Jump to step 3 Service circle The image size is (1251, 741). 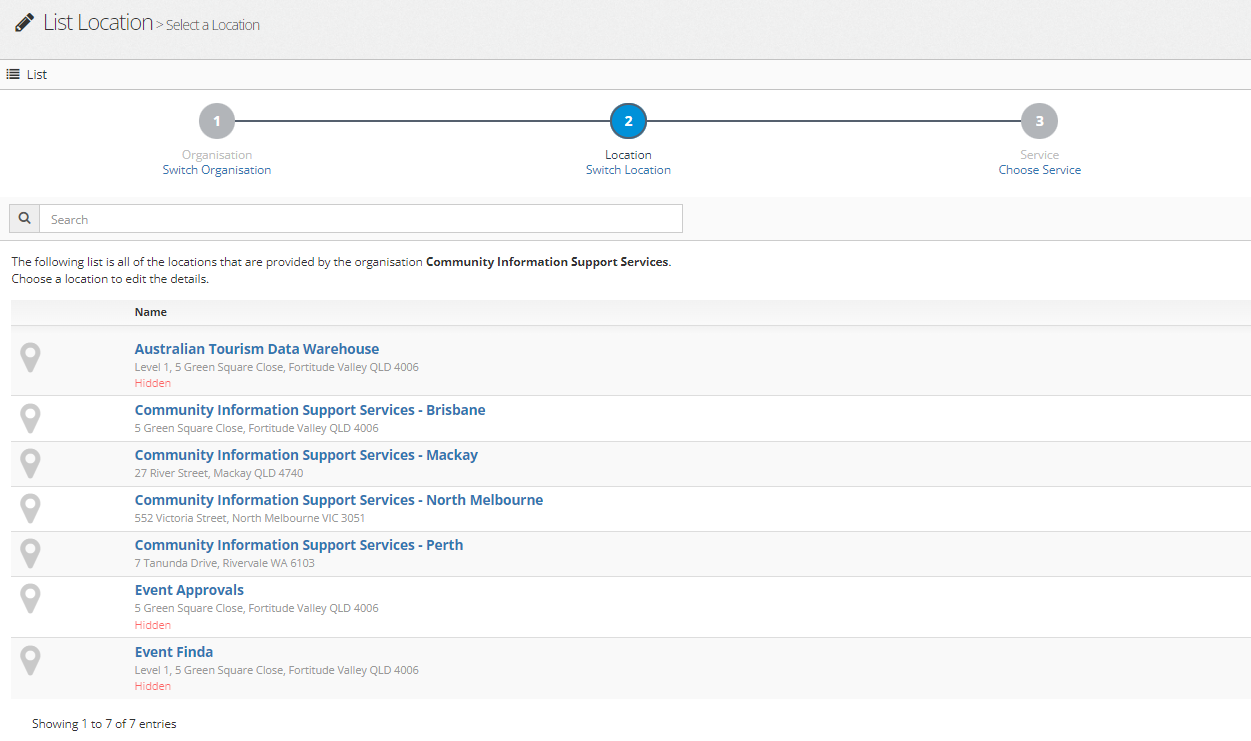[1039, 121]
